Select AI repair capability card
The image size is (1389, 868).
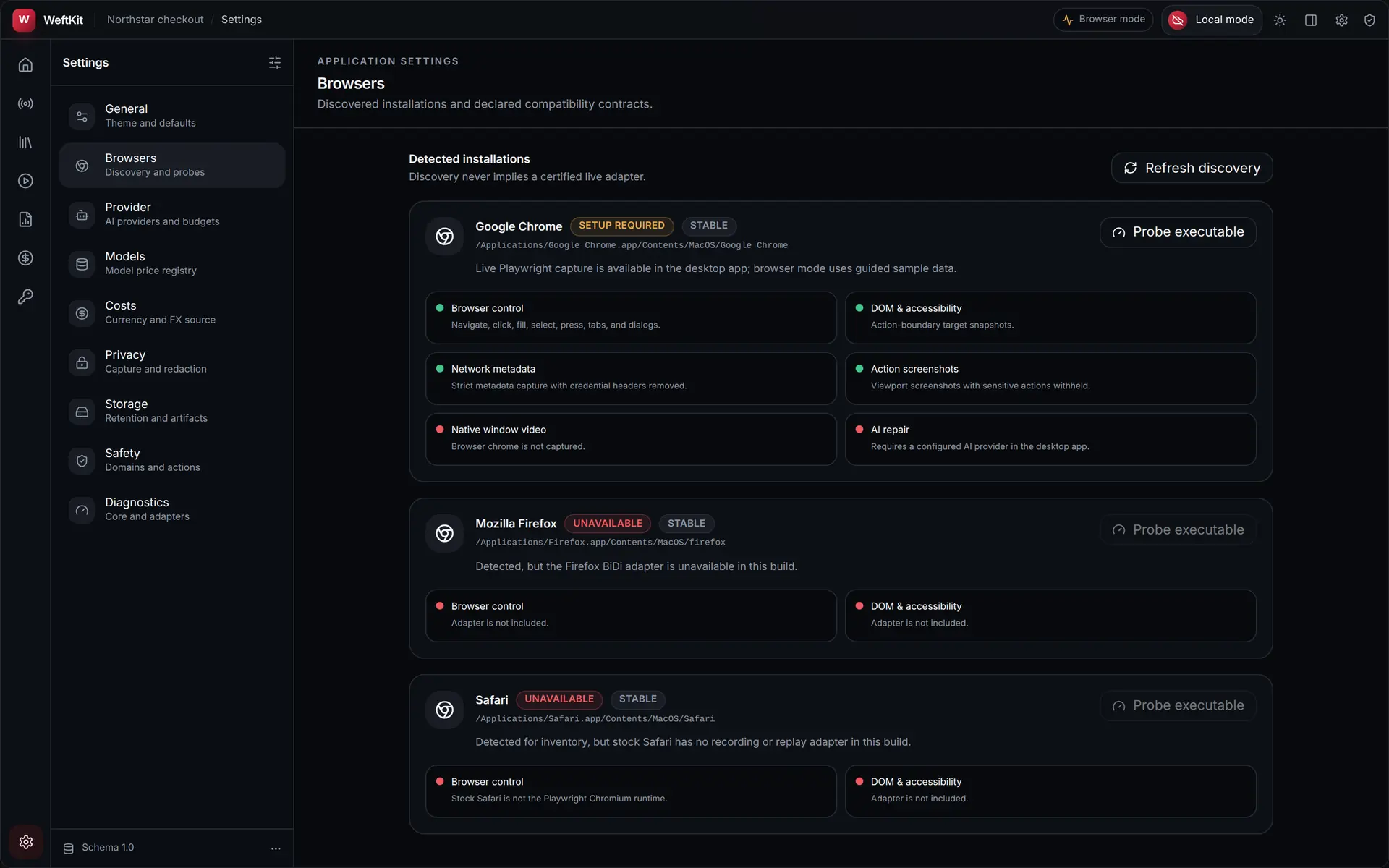[1050, 439]
